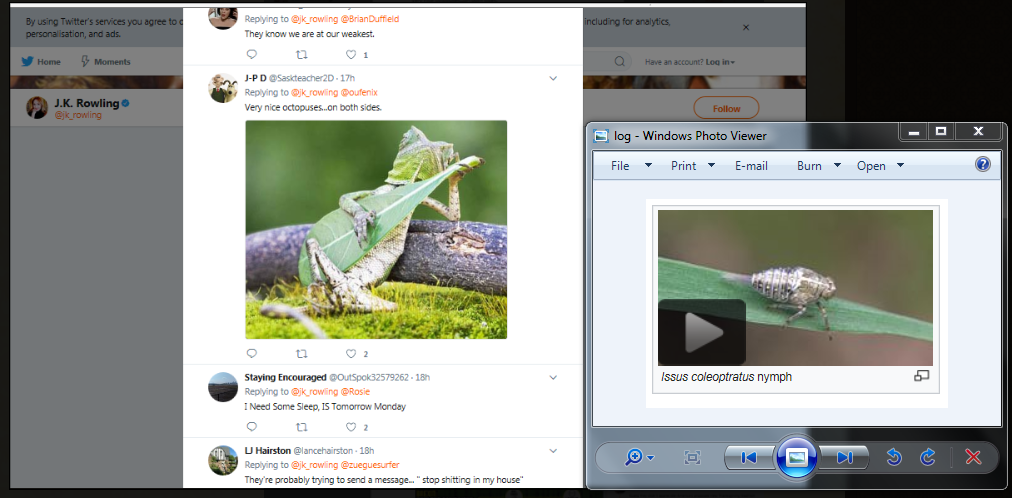Expand the File dropdown arrow
This screenshot has height=498, width=1012.
click(x=649, y=165)
